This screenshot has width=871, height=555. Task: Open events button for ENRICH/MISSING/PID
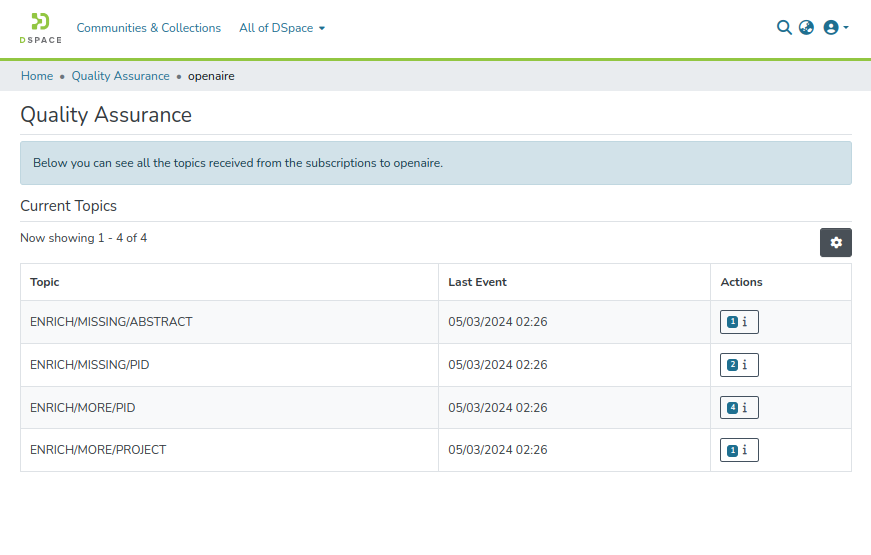[739, 365]
